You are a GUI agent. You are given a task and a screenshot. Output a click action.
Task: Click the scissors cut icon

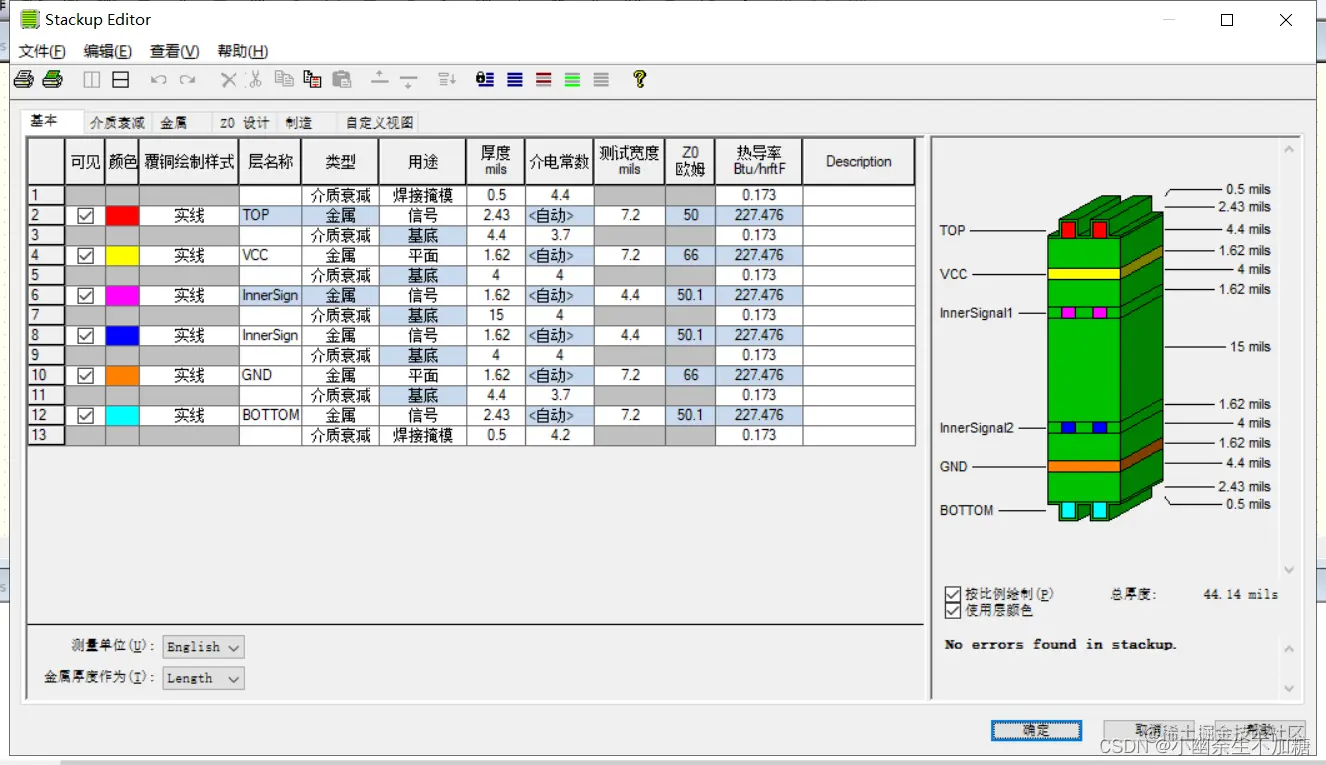[x=255, y=79]
